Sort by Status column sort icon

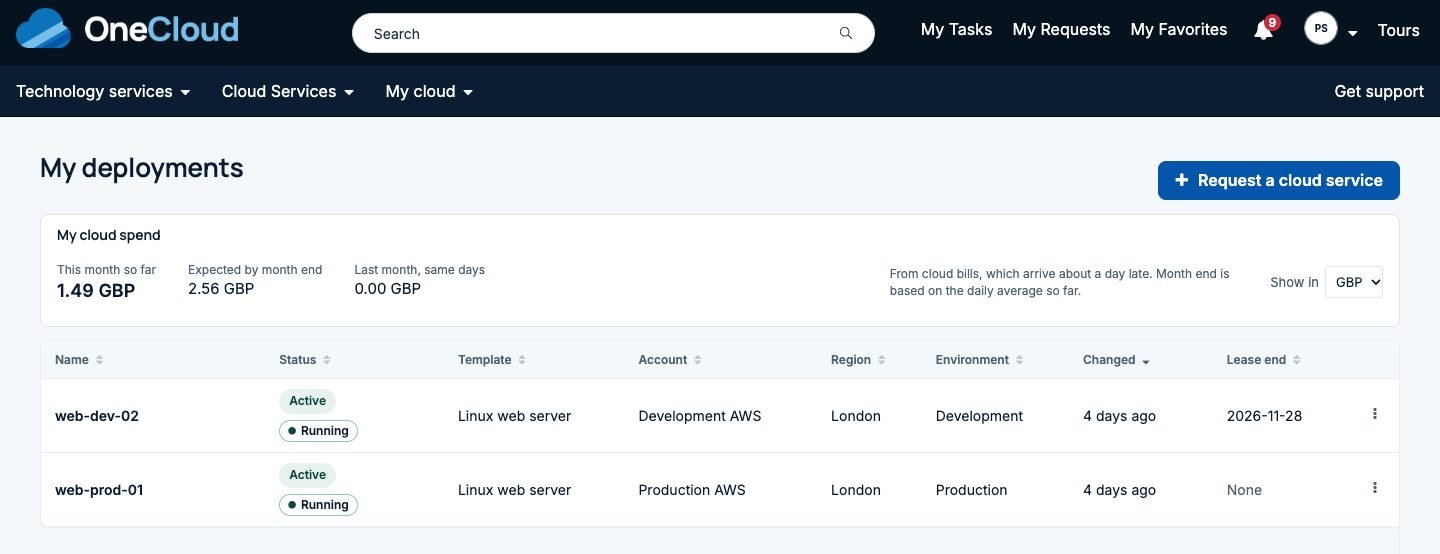(327, 360)
